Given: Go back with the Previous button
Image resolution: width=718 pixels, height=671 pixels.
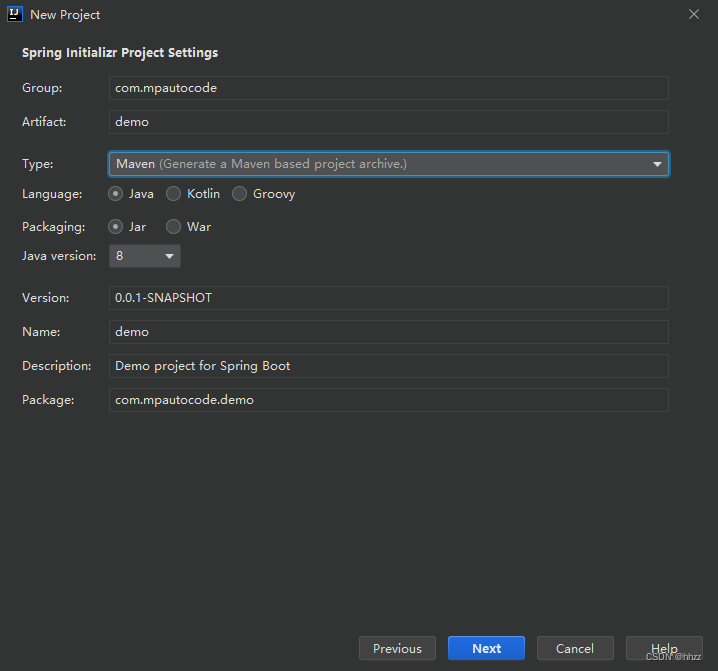Looking at the screenshot, I should coord(397,648).
